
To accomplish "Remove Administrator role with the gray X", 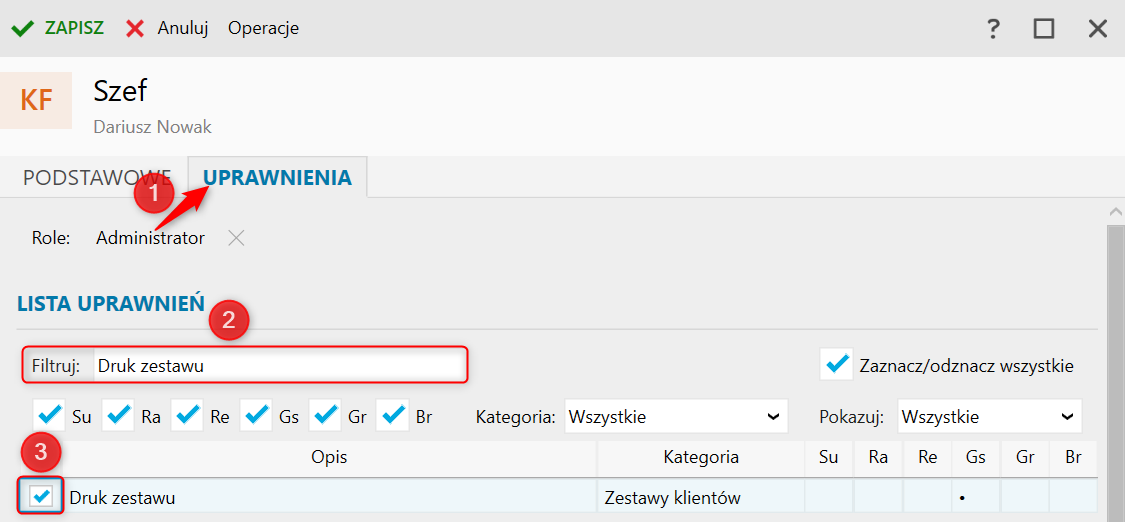I will [236, 238].
